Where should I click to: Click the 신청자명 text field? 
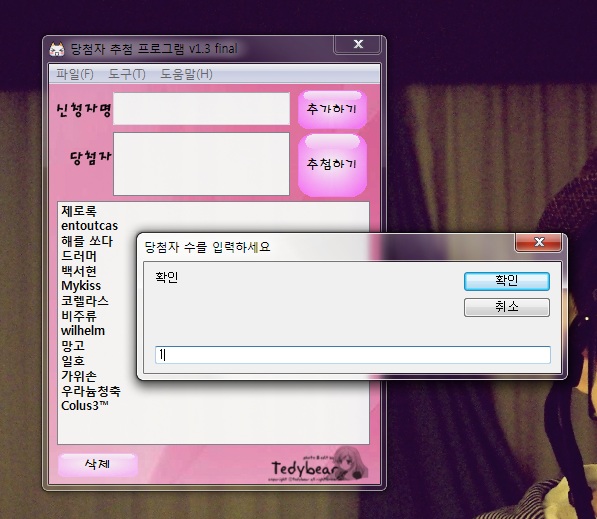pos(201,109)
